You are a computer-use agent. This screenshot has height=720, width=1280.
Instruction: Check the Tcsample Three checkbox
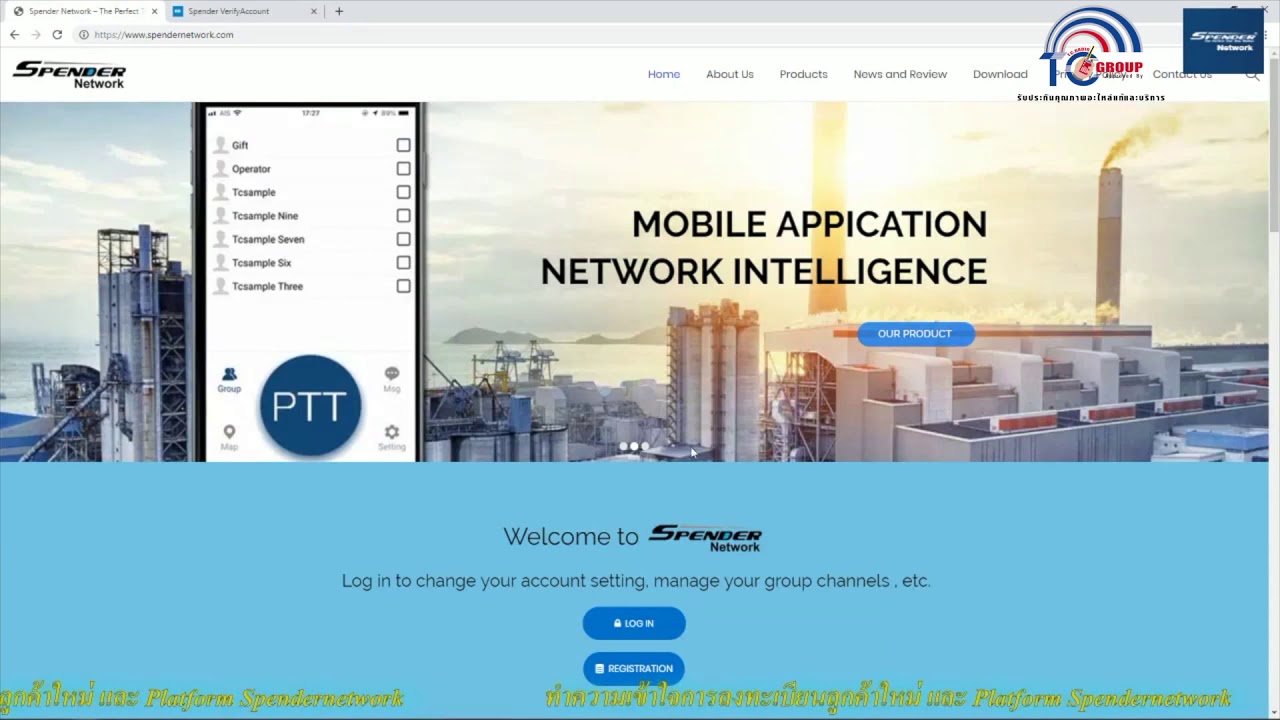coord(403,286)
